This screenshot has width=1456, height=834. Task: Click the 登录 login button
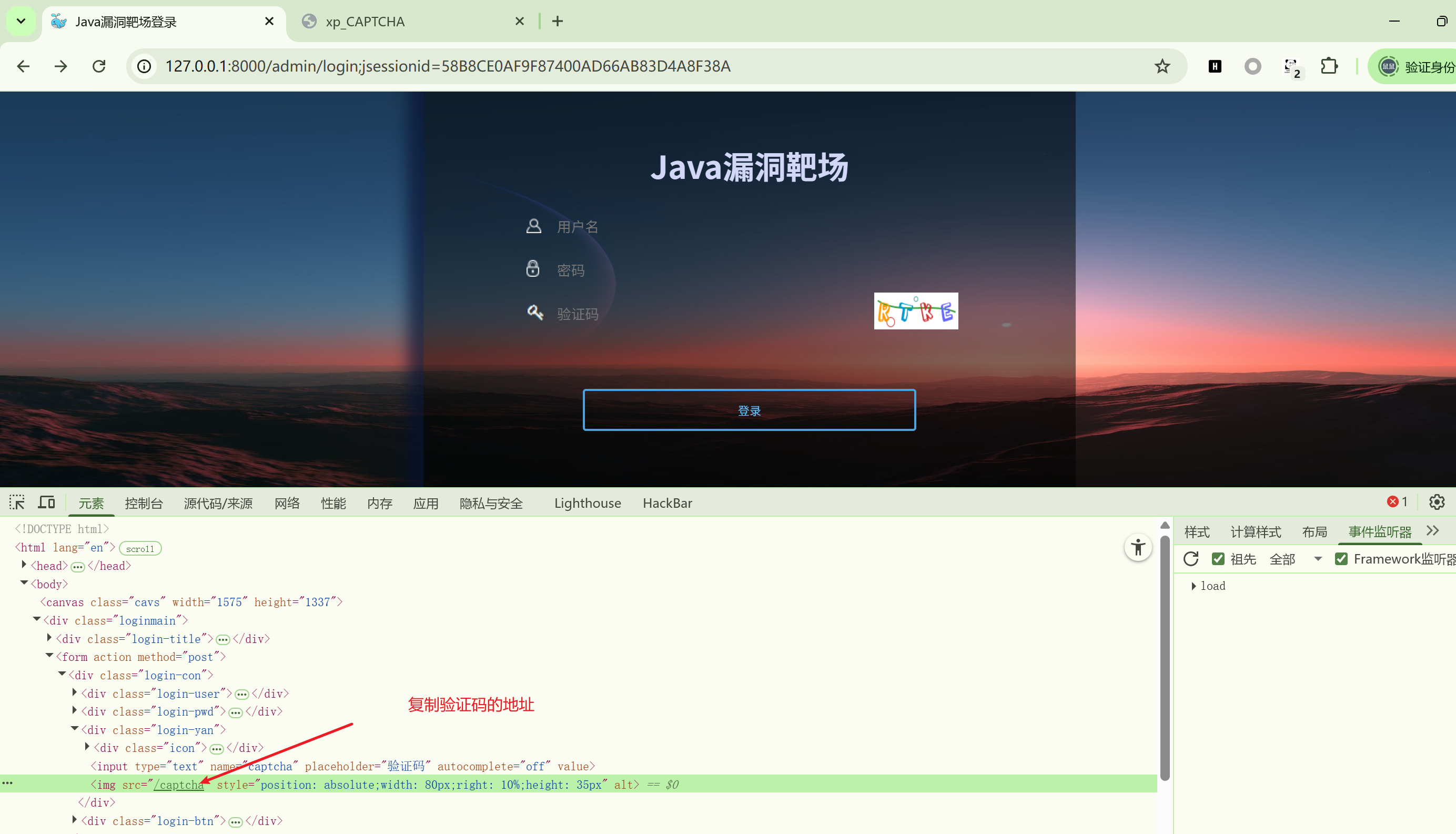pyautogui.click(x=749, y=409)
